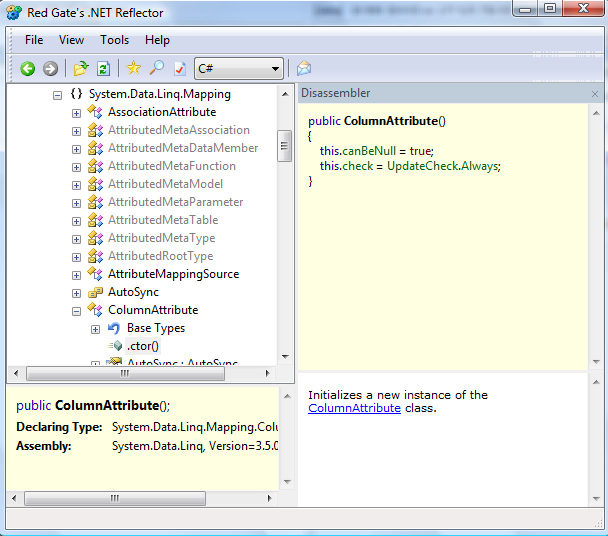Click the AttributedMetaType class icon

95,238
